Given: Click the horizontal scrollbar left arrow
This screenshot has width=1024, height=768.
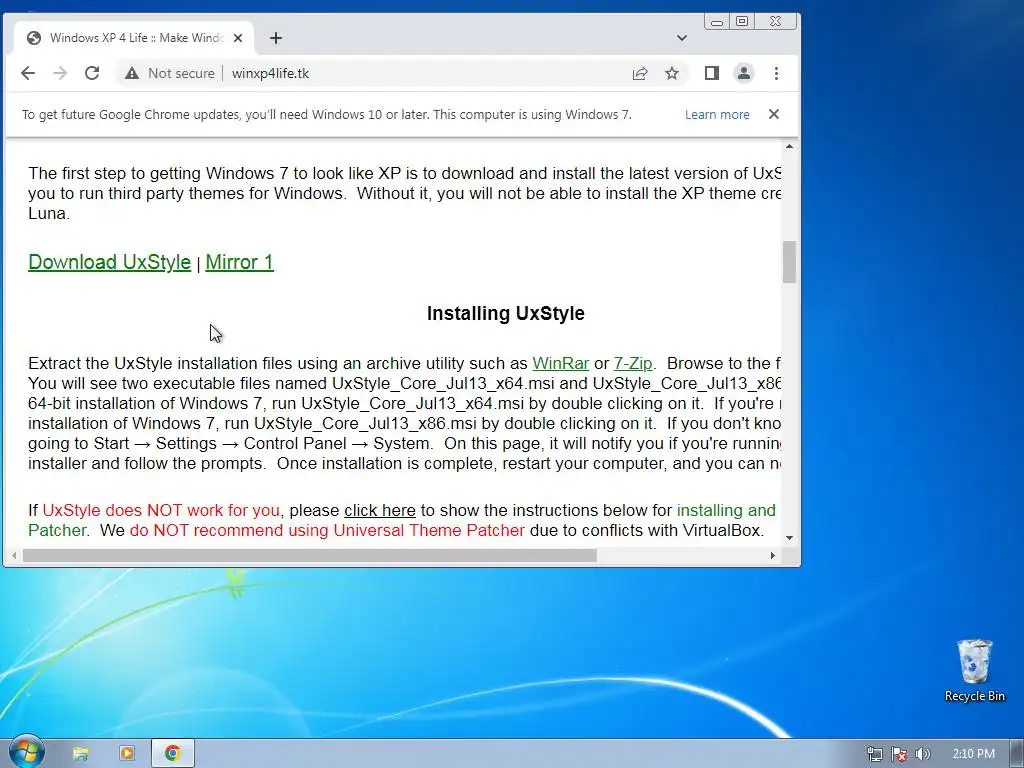Looking at the screenshot, I should (x=14, y=556).
